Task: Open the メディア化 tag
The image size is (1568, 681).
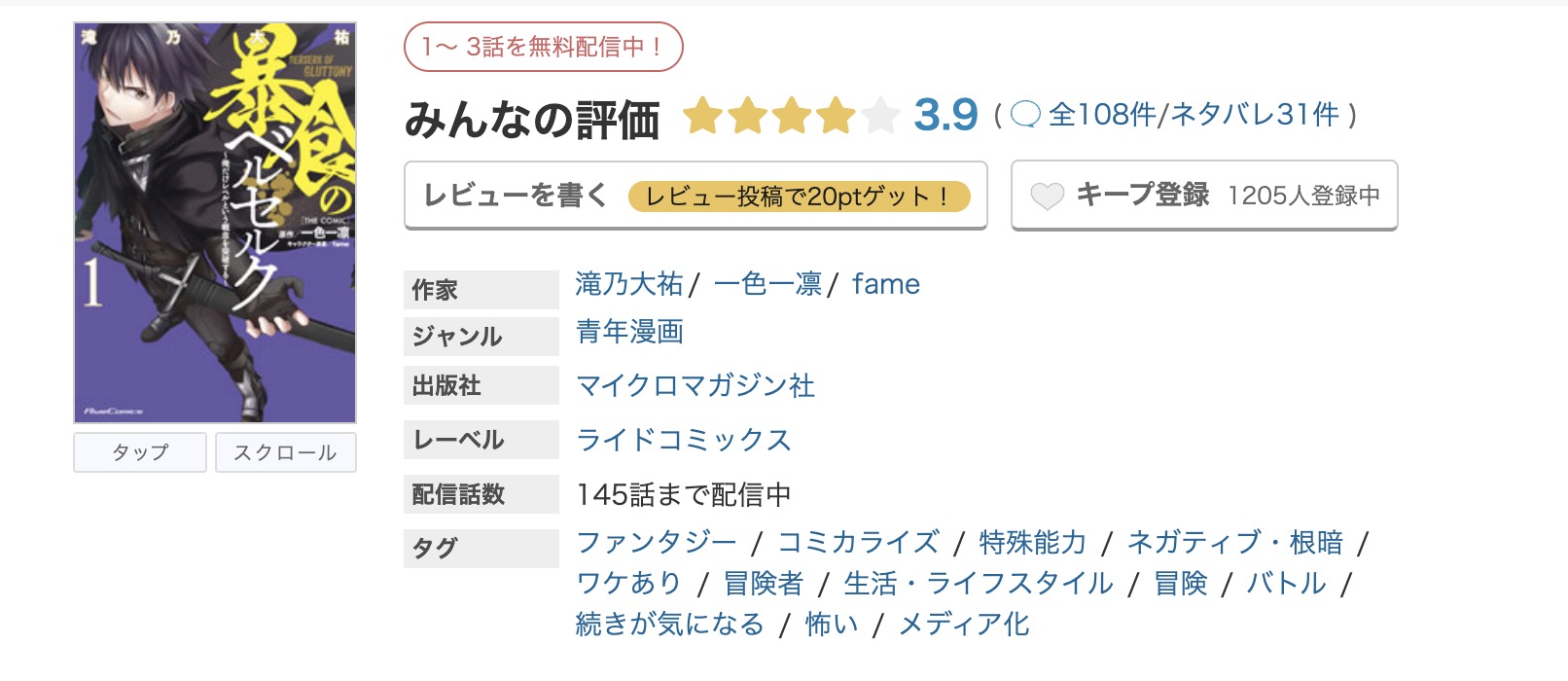Action: (961, 624)
